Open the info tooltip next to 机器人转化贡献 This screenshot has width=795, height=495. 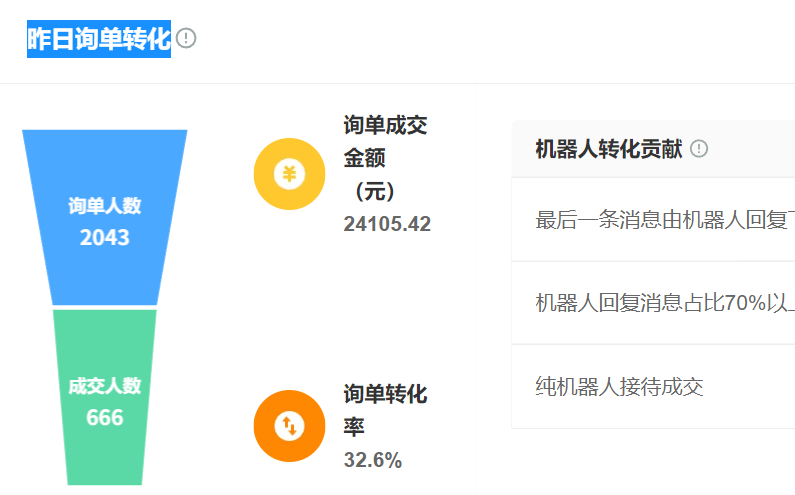699,149
